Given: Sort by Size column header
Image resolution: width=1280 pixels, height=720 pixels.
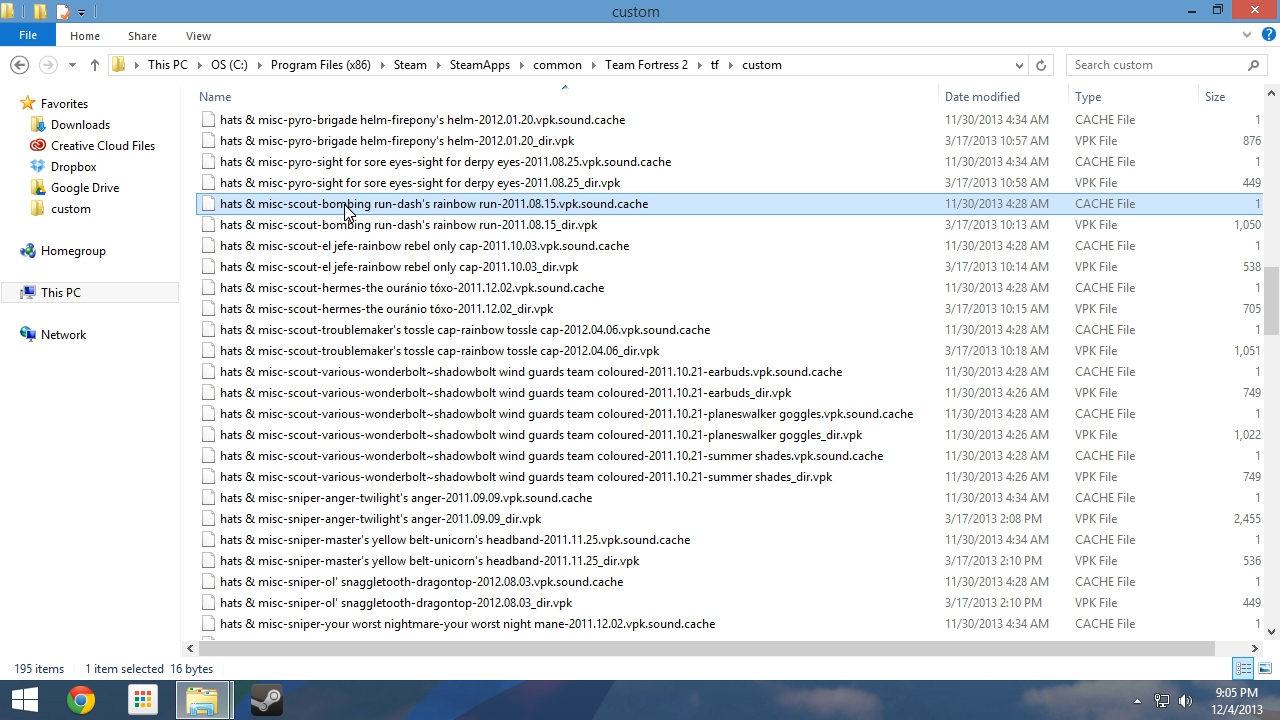Looking at the screenshot, I should (1215, 97).
